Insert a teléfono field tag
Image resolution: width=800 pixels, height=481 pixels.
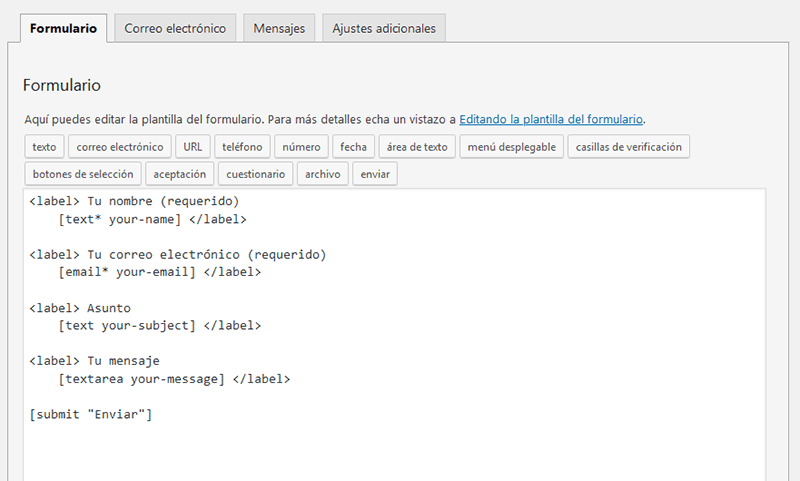(242, 147)
